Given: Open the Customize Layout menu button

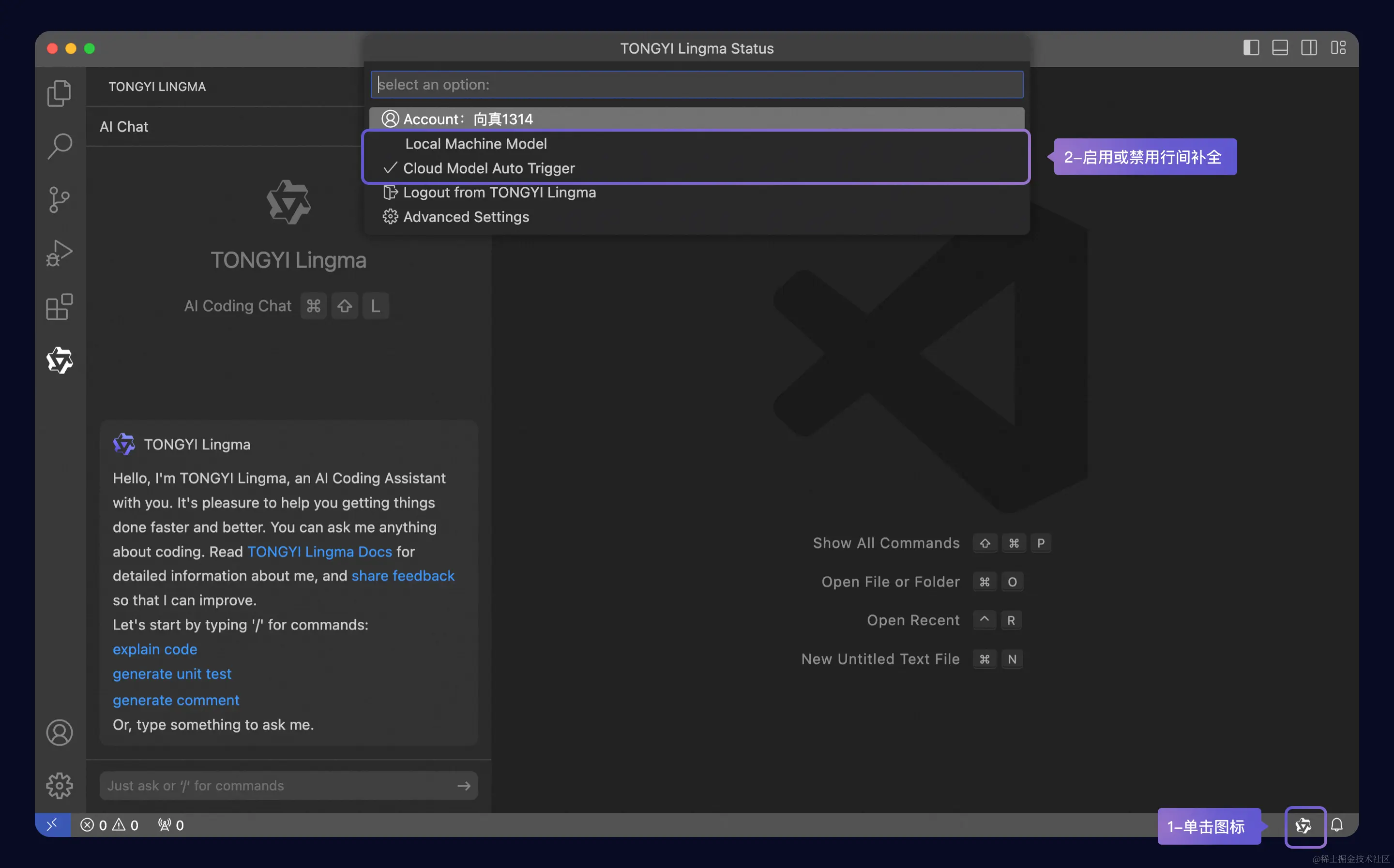Looking at the screenshot, I should point(1338,47).
